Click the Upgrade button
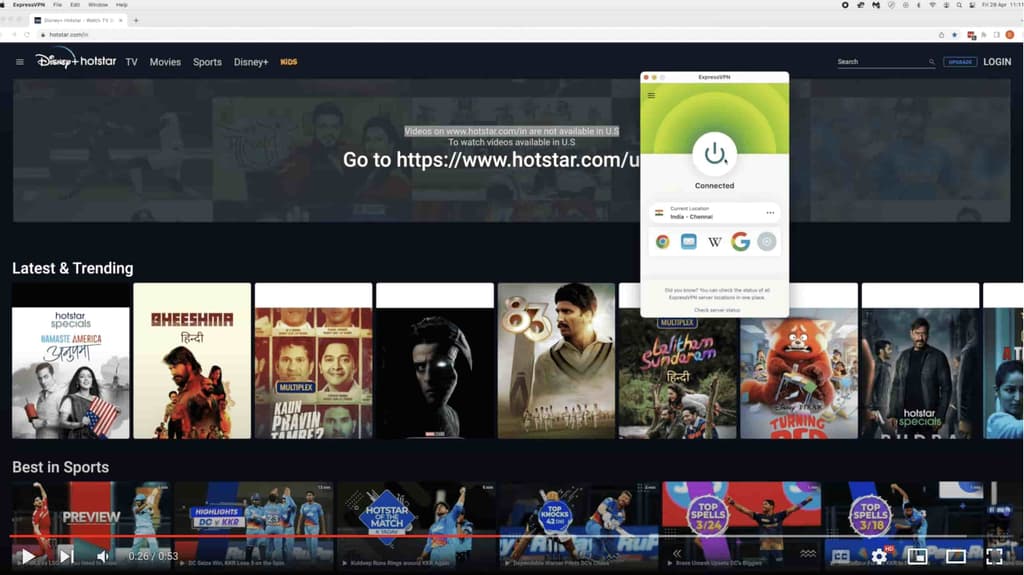Screen dimensions: 1024x575 click(x=960, y=62)
